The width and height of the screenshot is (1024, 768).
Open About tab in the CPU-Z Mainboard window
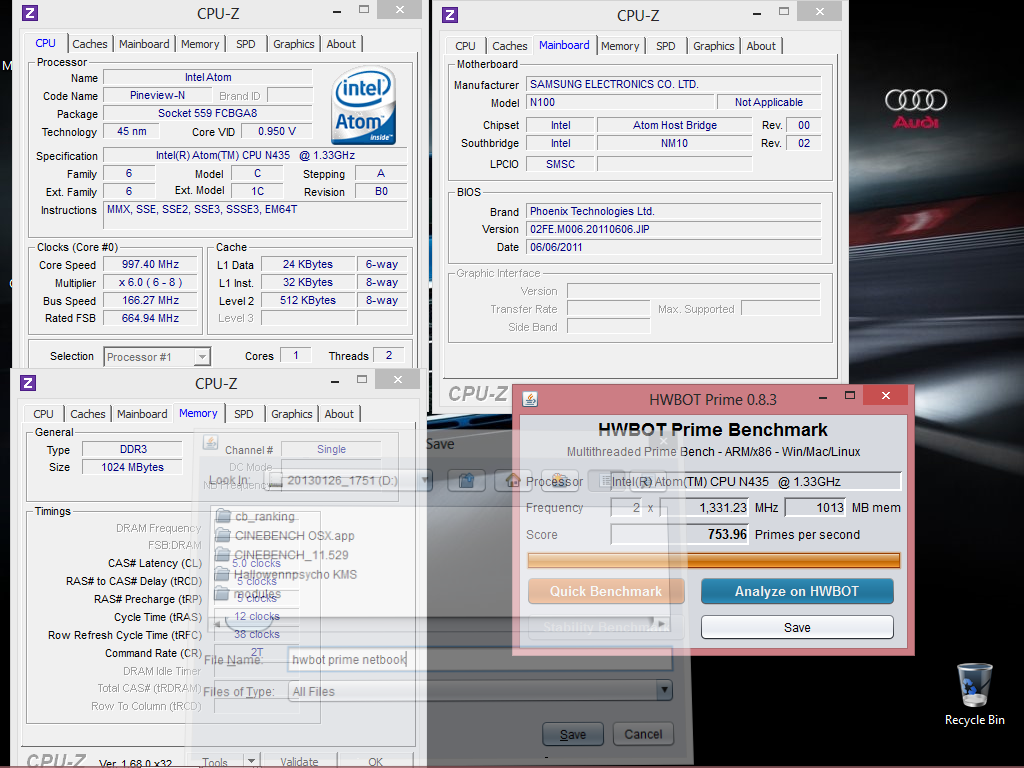point(761,46)
